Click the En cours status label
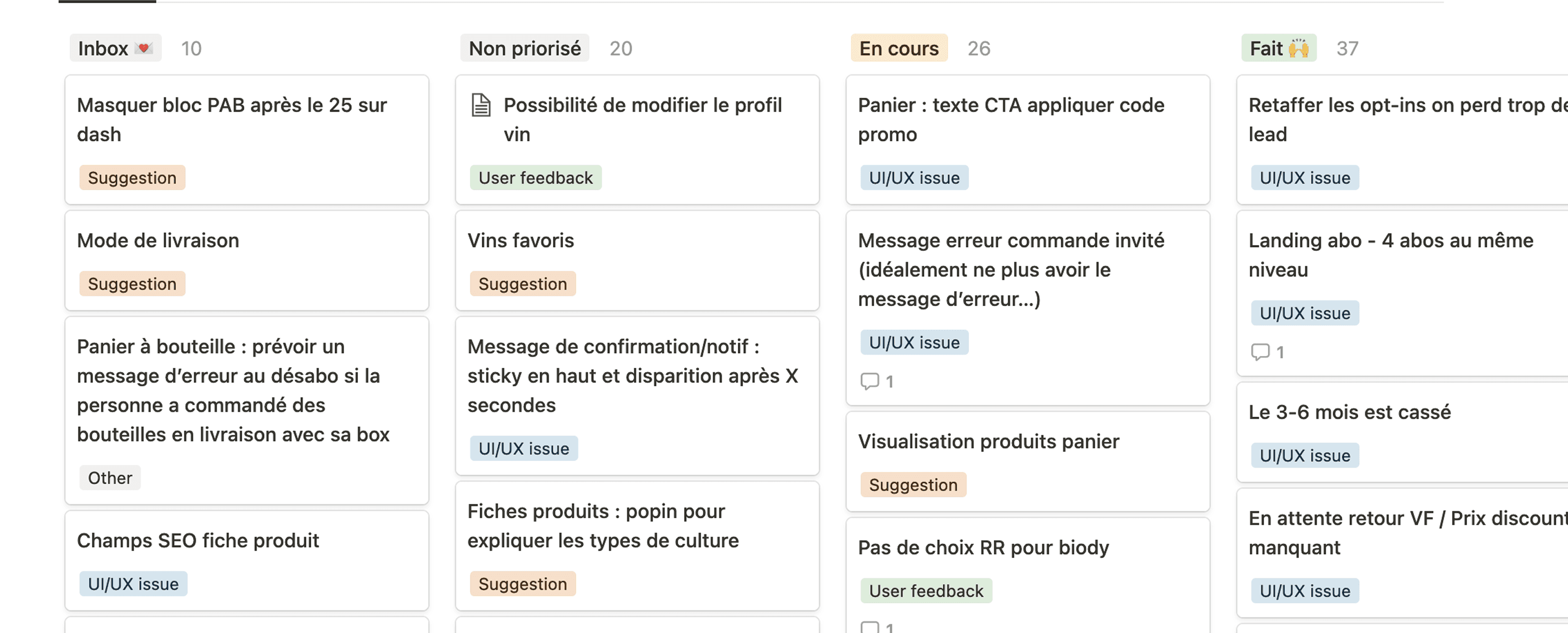The height and width of the screenshot is (633, 1568). click(898, 48)
